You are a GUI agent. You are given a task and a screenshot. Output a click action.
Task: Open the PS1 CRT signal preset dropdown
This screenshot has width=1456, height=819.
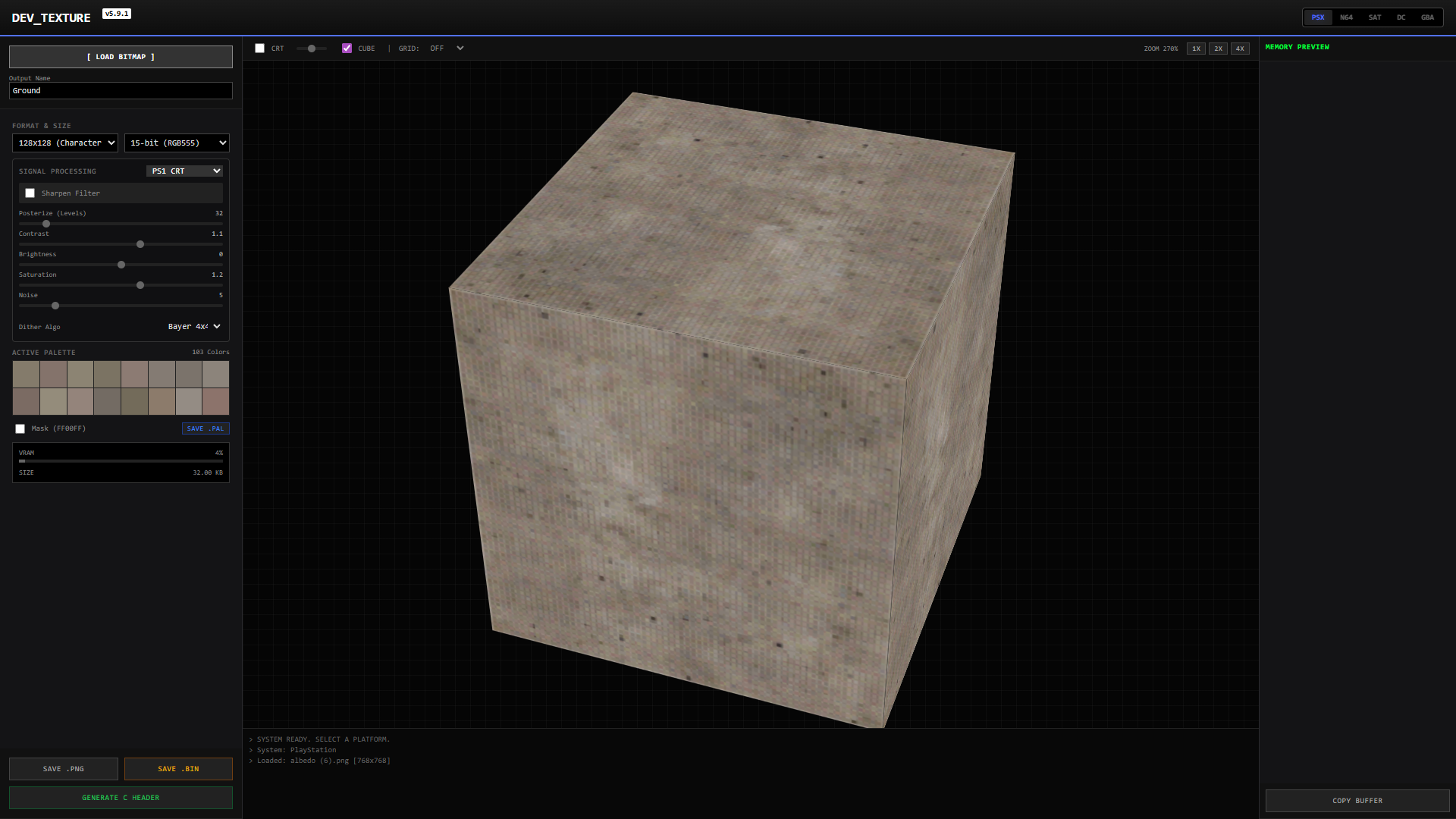click(x=184, y=171)
